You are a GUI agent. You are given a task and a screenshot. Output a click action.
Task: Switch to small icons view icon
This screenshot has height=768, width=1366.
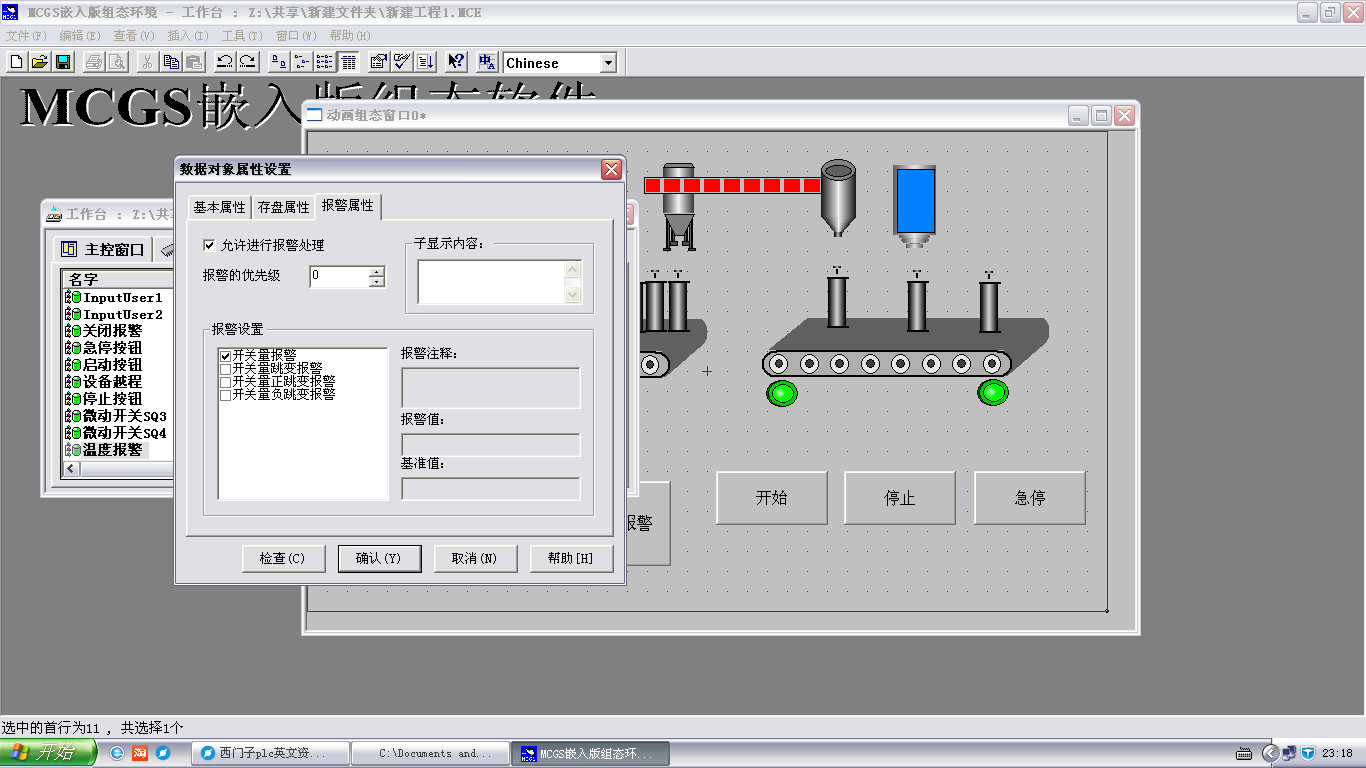click(x=302, y=62)
